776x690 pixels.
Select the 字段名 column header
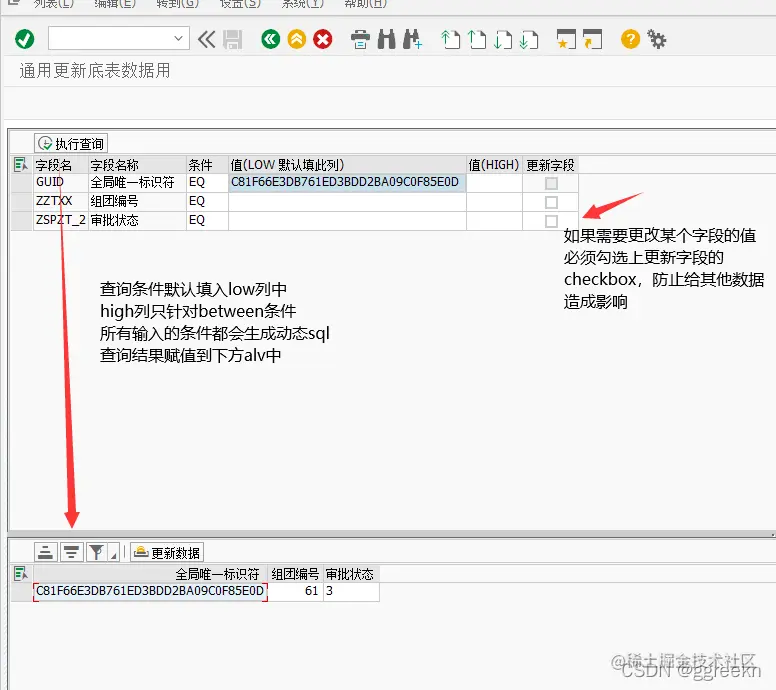pos(60,165)
